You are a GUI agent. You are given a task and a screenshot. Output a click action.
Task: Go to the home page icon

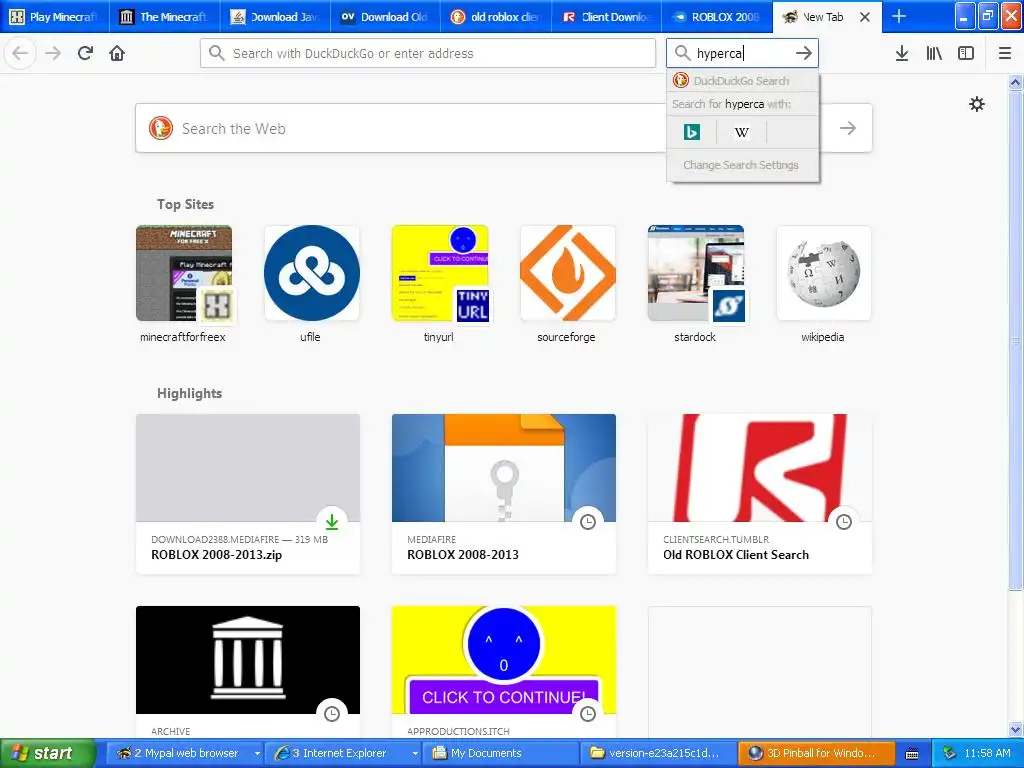[x=117, y=53]
